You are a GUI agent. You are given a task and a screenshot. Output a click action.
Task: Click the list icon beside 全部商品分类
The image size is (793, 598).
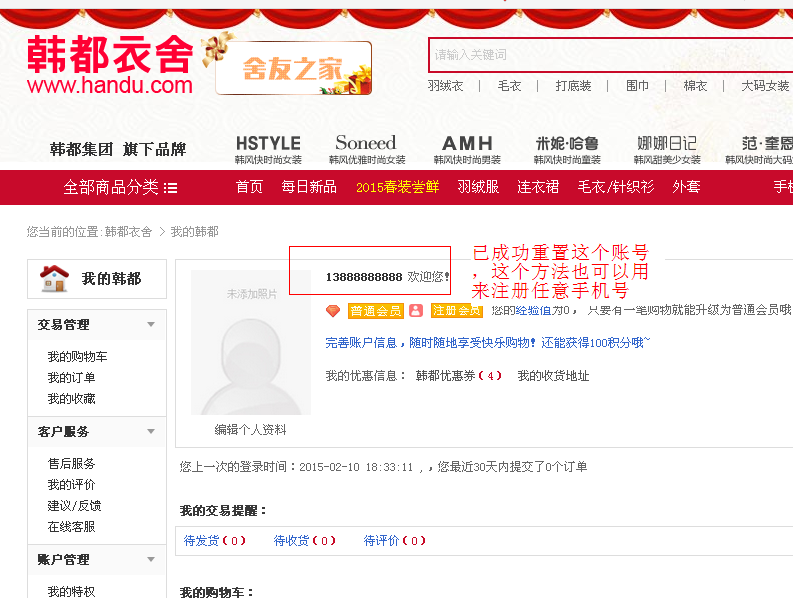coord(170,188)
